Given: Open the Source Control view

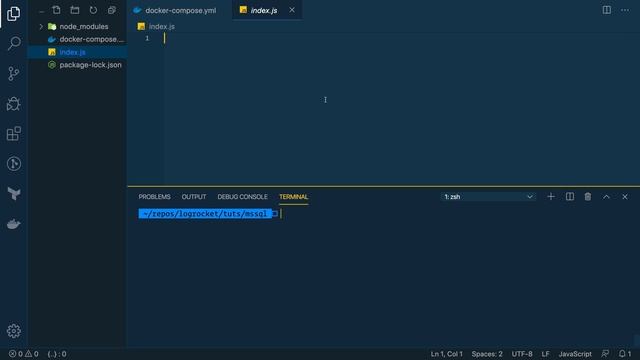Looking at the screenshot, I should 13,73.
